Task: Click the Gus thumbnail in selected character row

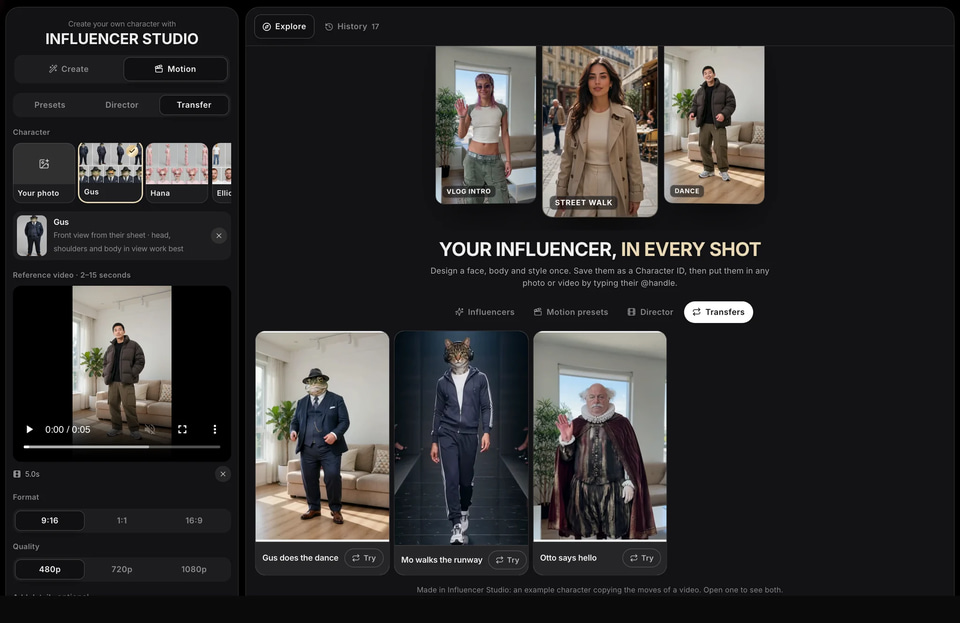Action: click(x=32, y=236)
